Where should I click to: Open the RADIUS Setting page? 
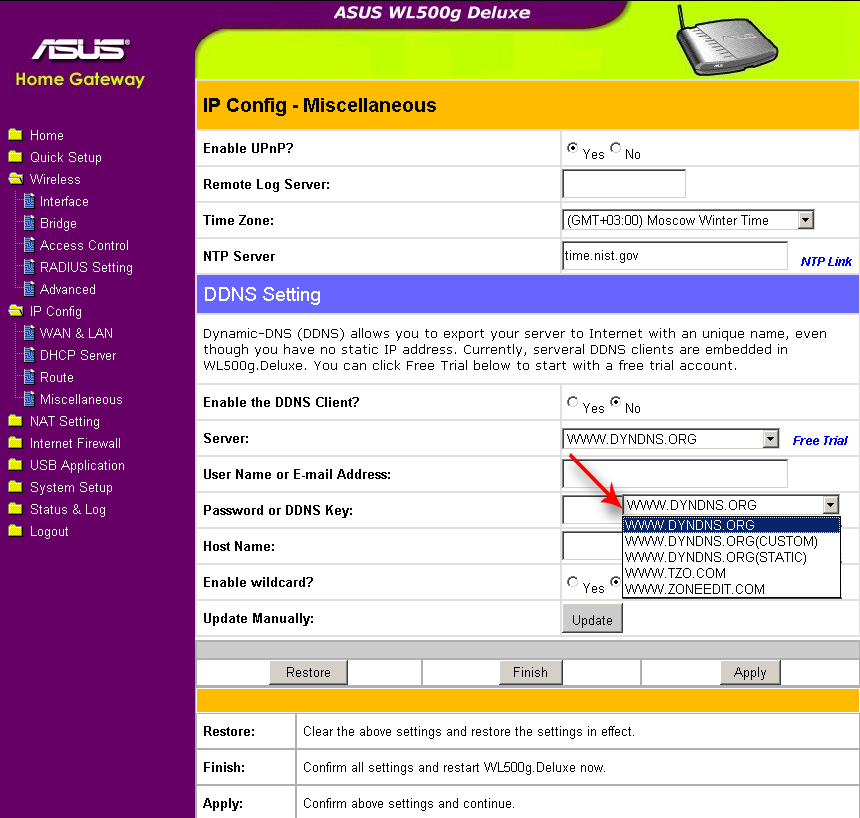coord(86,268)
